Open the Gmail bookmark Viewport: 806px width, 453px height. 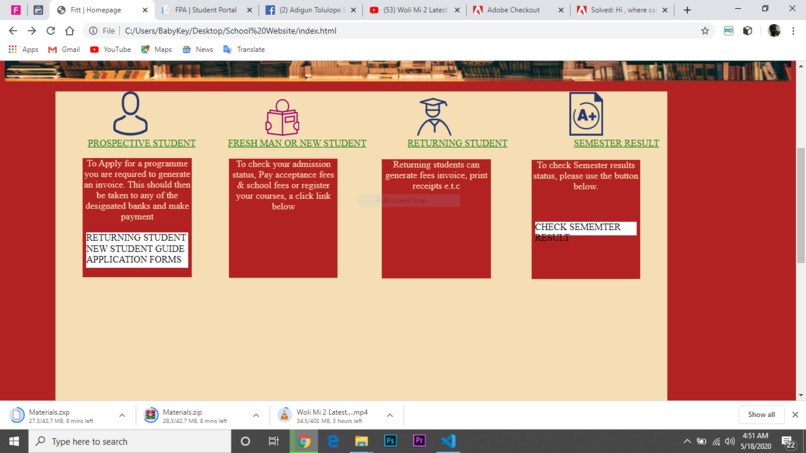coord(64,49)
